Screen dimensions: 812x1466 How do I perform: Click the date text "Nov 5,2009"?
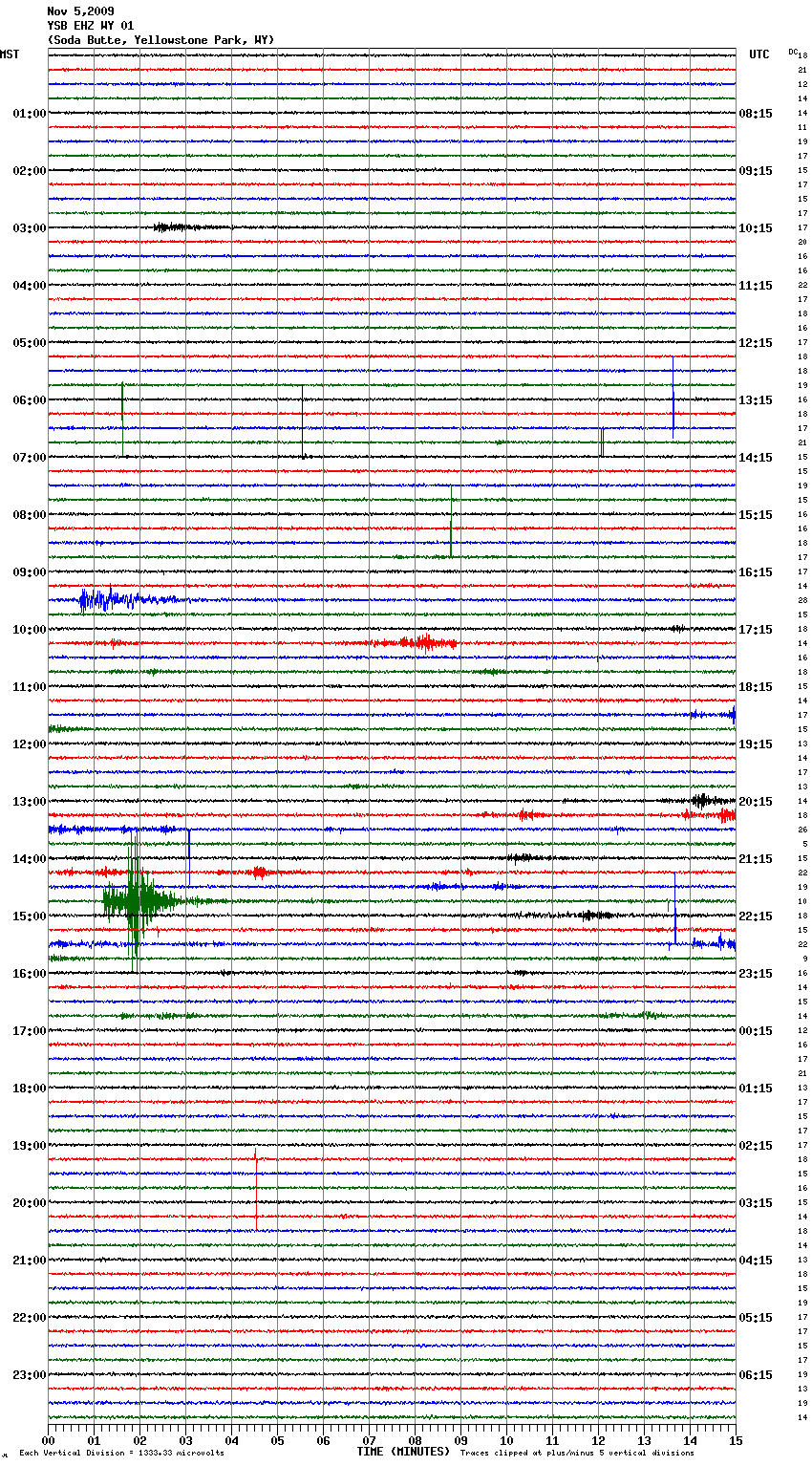(x=80, y=11)
